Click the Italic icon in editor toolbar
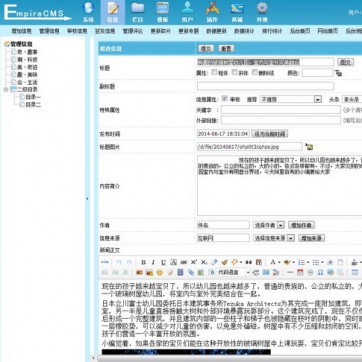362x362 pixels. tap(153, 262)
